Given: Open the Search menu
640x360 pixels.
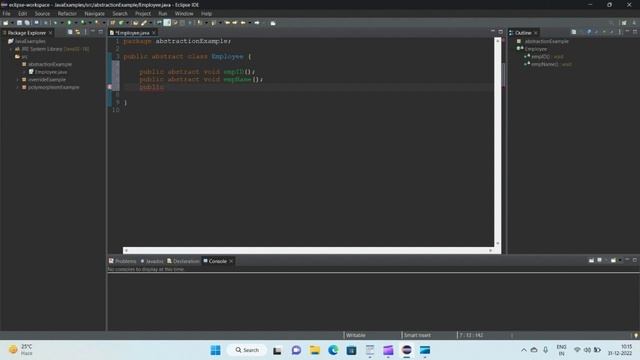Looking at the screenshot, I should tap(120, 13).
